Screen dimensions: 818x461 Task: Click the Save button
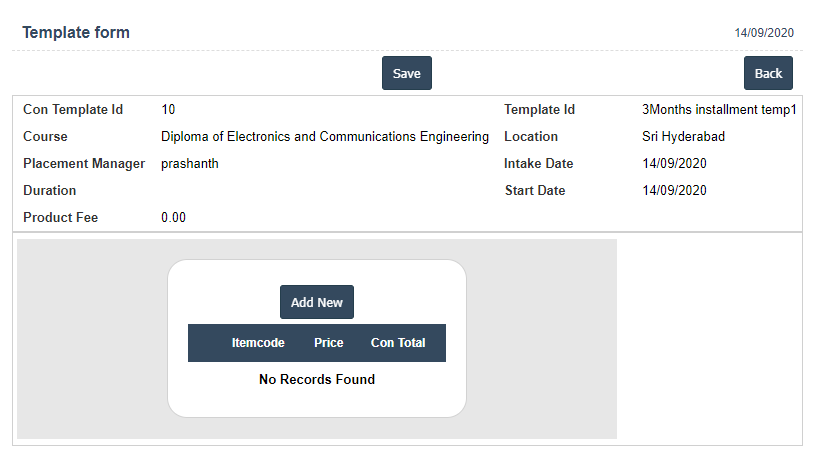[406, 73]
